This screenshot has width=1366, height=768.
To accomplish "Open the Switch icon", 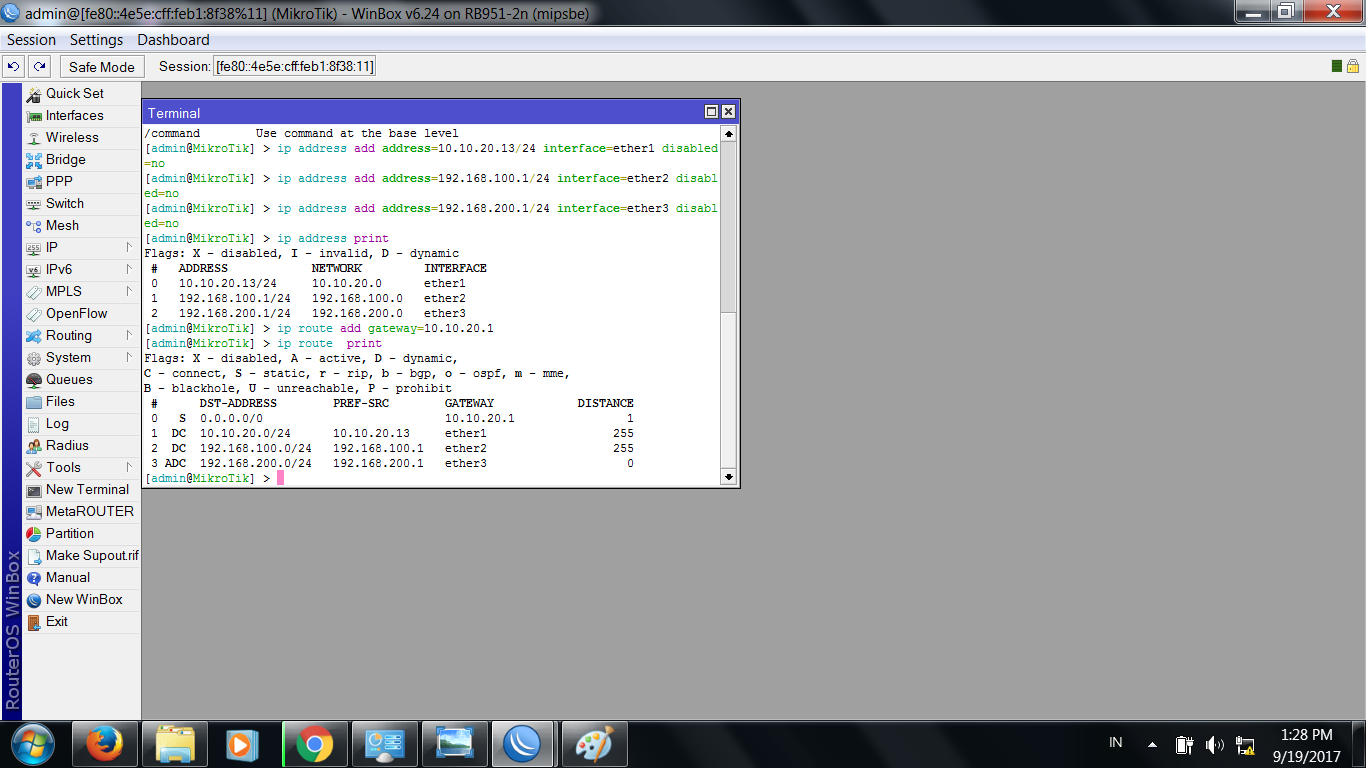I will pyautogui.click(x=34, y=203).
